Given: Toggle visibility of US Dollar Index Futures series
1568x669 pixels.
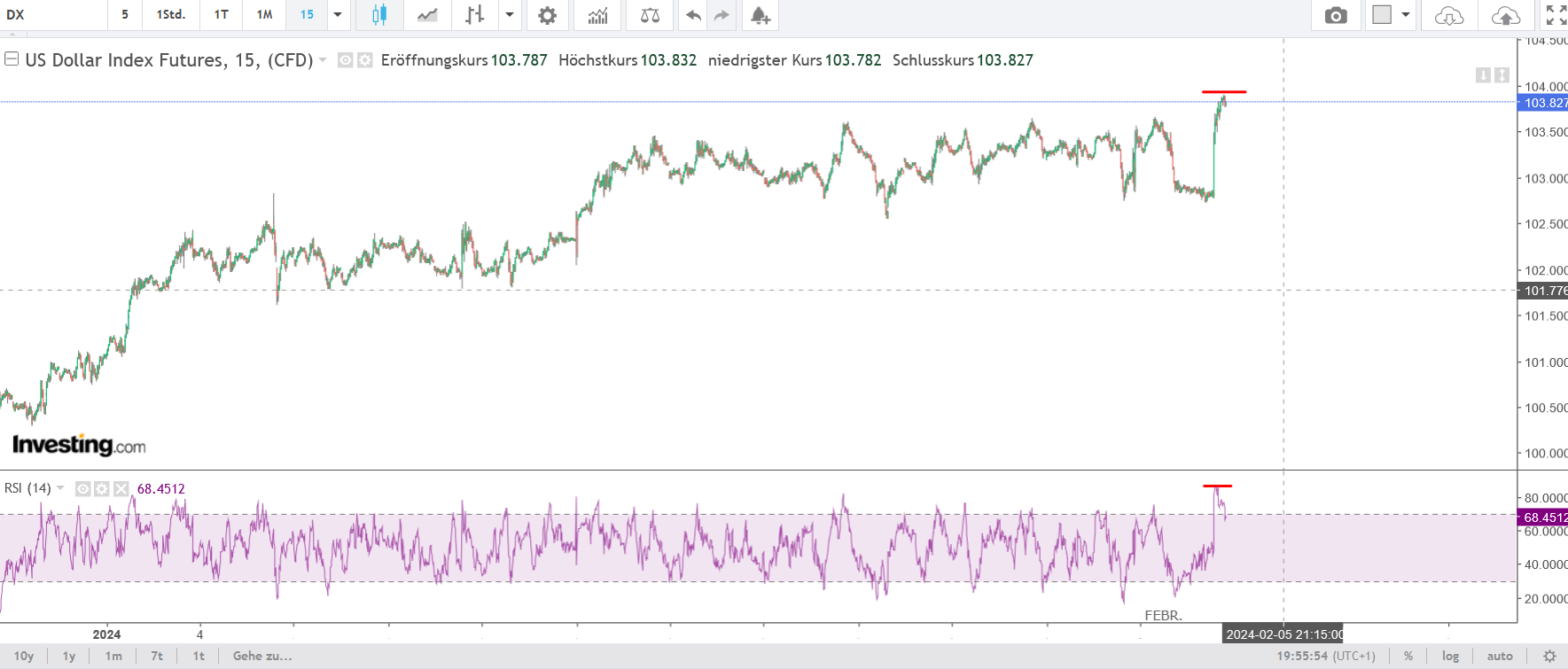Looking at the screenshot, I should pyautogui.click(x=346, y=60).
